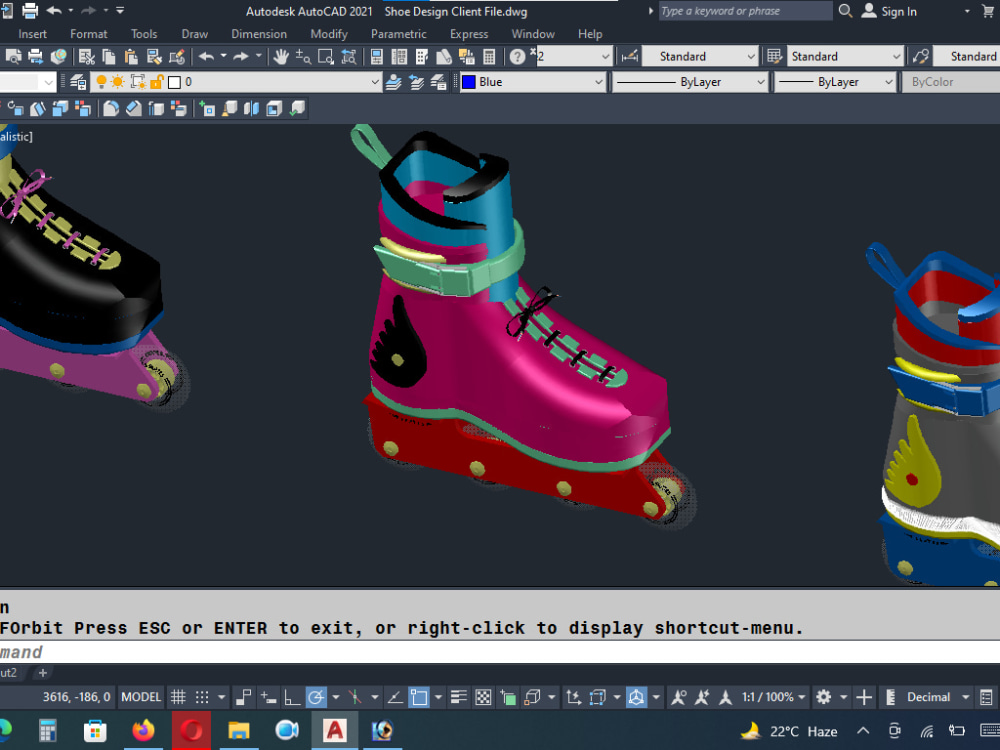Click the Cut to Clipboard icon
The width and height of the screenshot is (1000, 750).
pyautogui.click(x=88, y=56)
